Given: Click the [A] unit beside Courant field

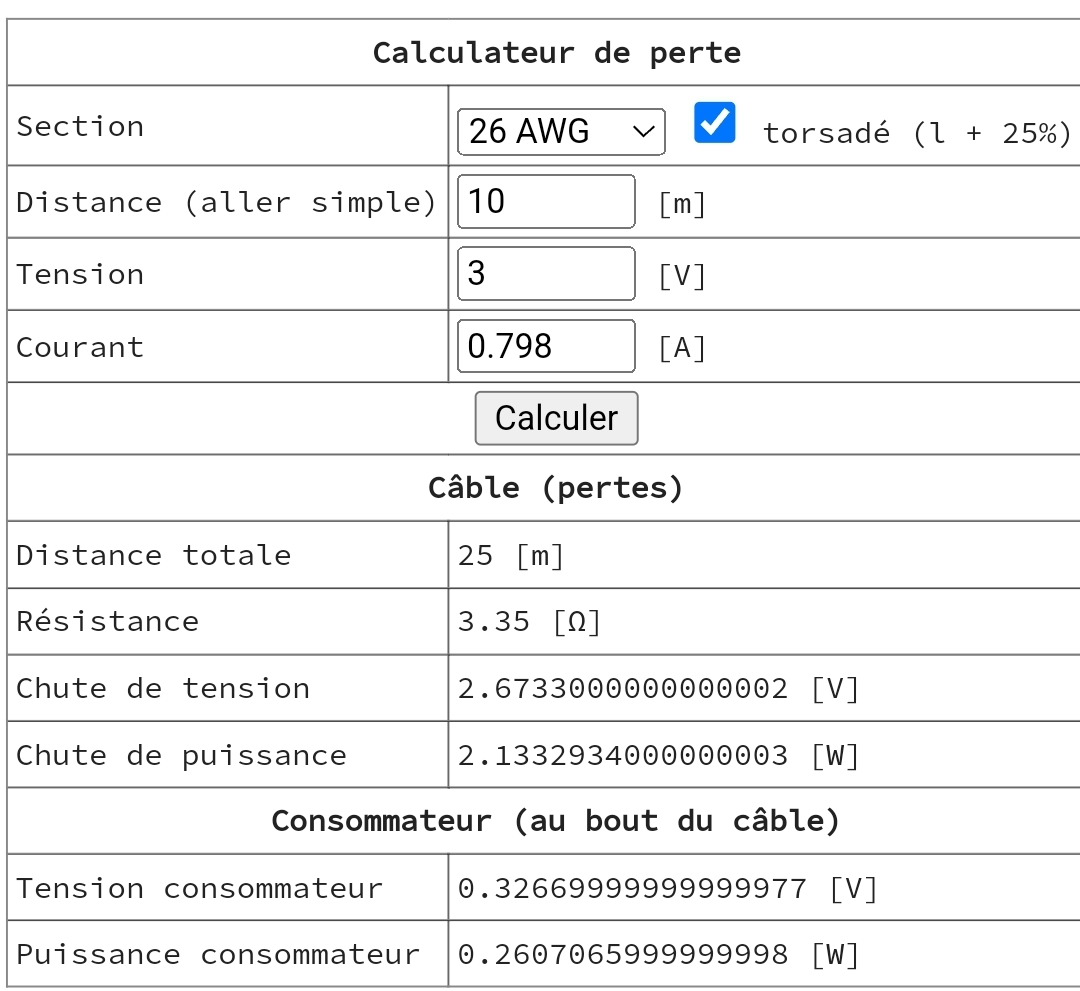Looking at the screenshot, I should [x=682, y=348].
